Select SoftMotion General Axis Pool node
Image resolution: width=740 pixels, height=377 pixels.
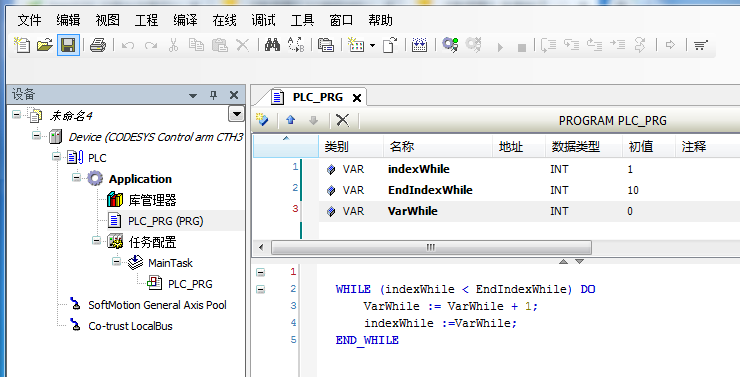[x=157, y=305]
